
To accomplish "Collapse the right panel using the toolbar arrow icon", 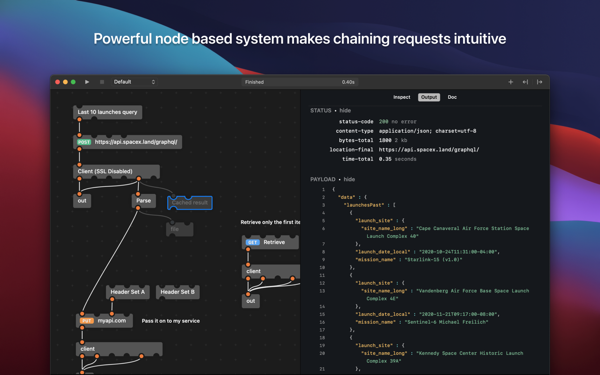I will (540, 82).
